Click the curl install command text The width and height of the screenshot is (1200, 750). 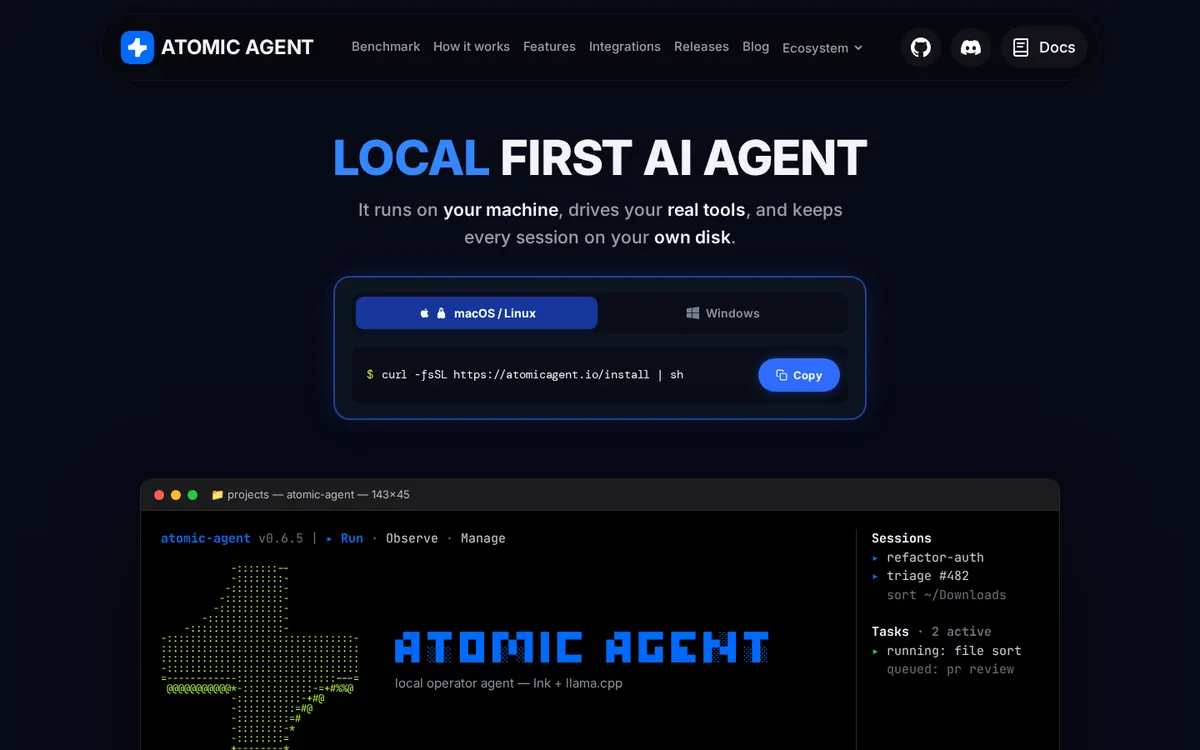point(532,375)
